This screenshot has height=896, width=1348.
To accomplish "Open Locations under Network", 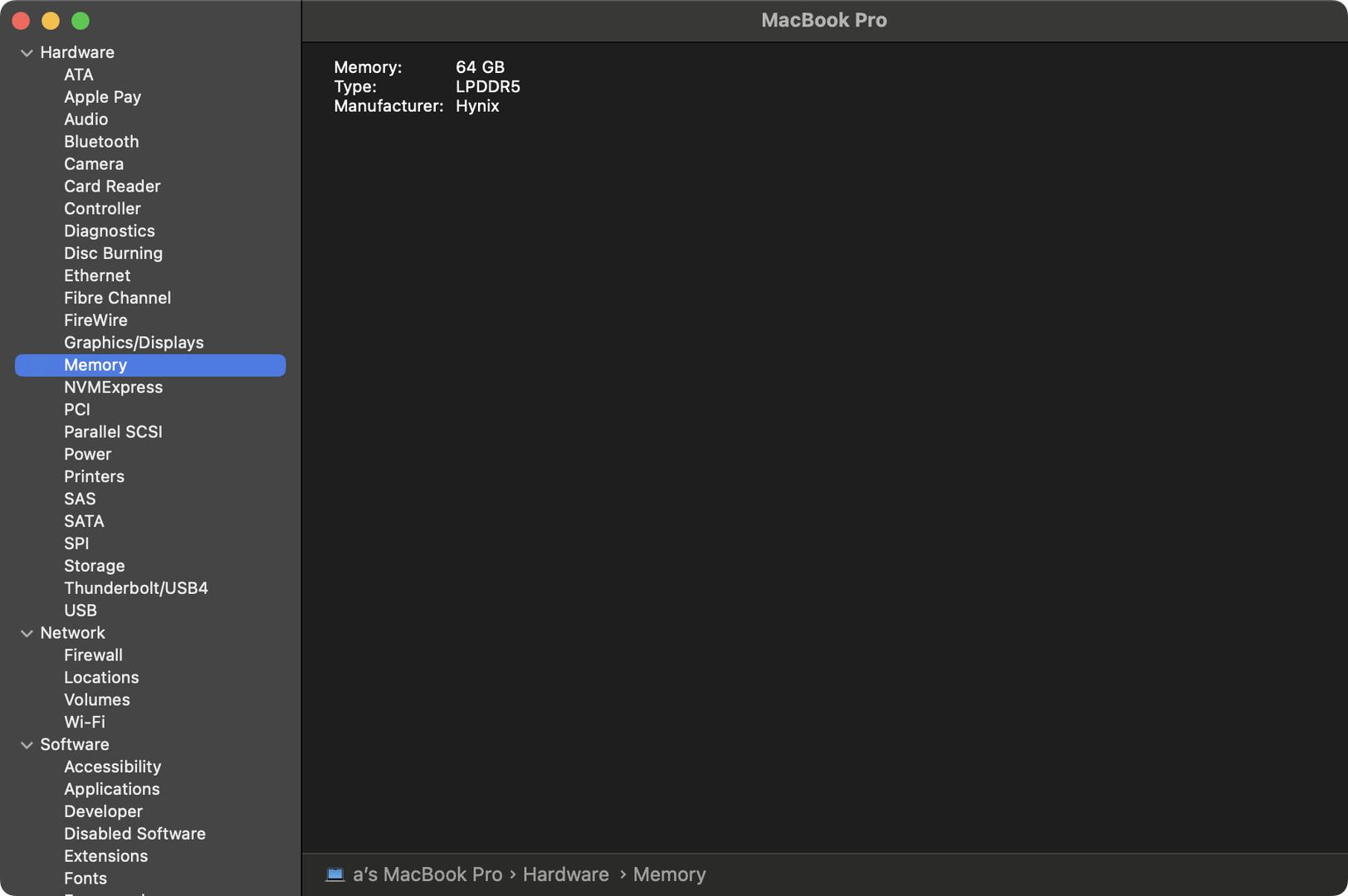I will click(x=101, y=678).
